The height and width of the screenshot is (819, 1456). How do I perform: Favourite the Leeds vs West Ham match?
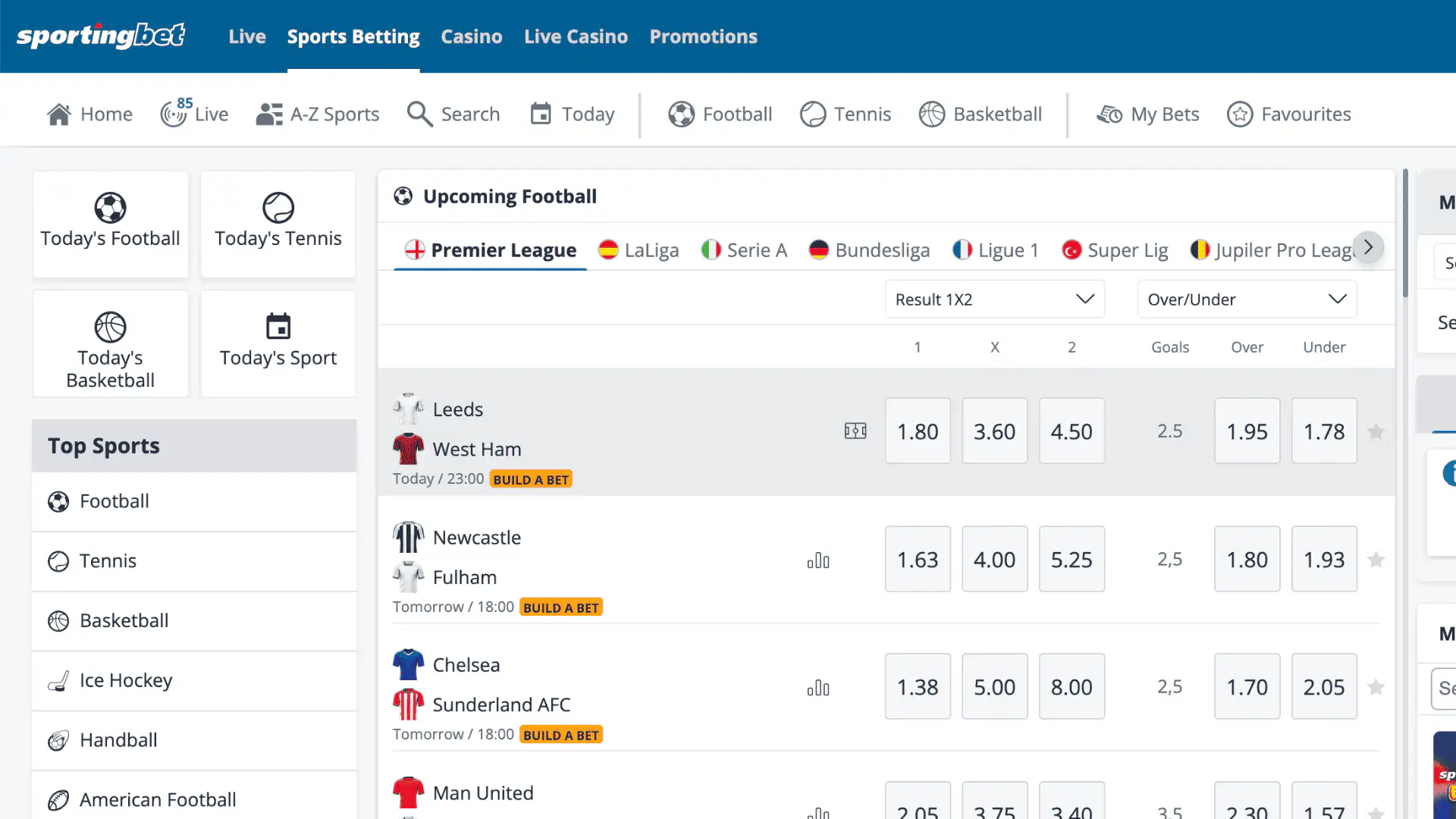pos(1376,431)
